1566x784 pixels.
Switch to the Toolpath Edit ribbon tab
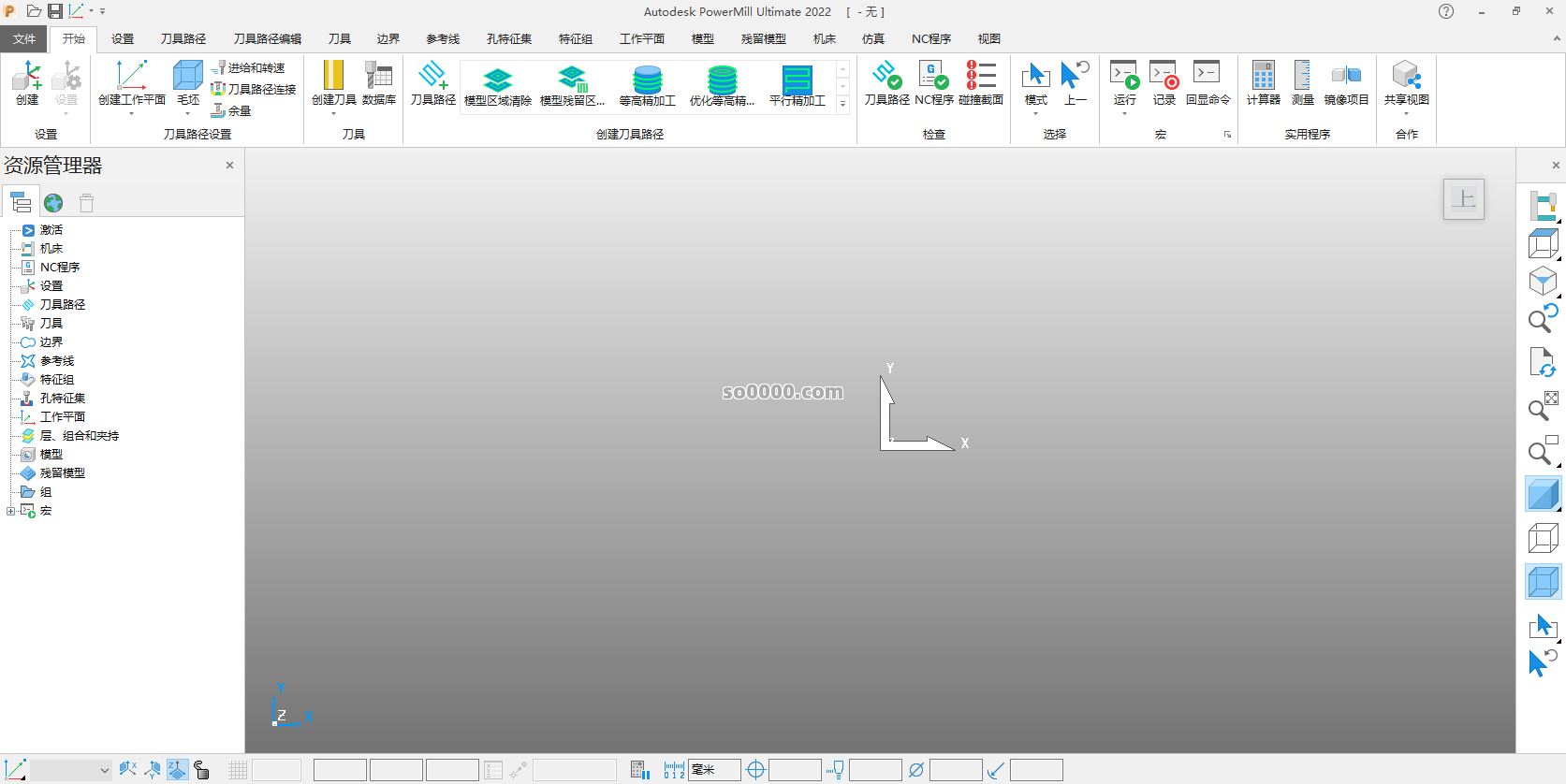tap(267, 38)
